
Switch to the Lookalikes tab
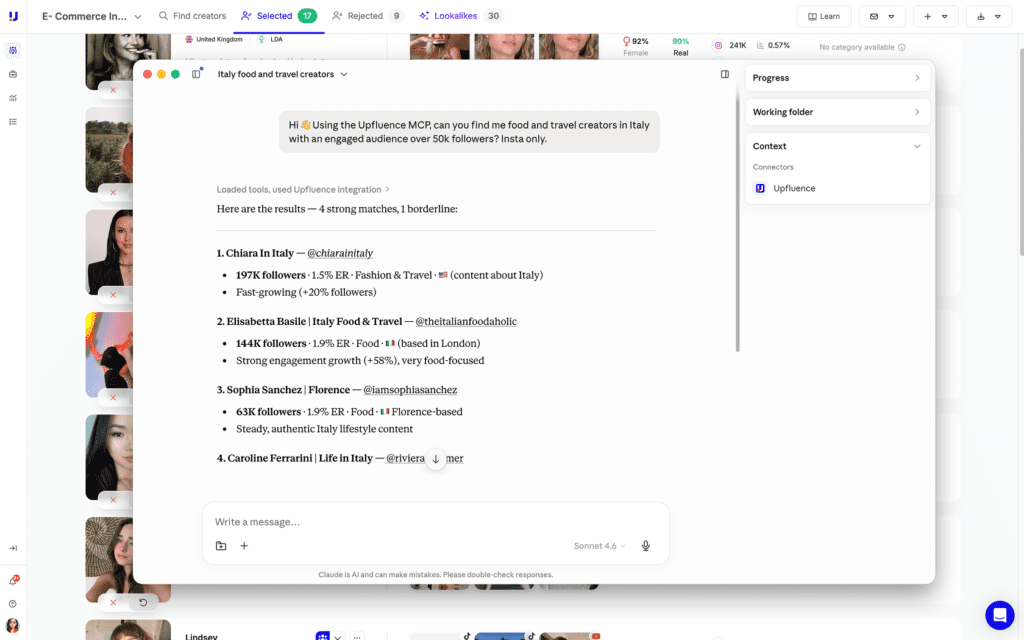[x=460, y=16]
